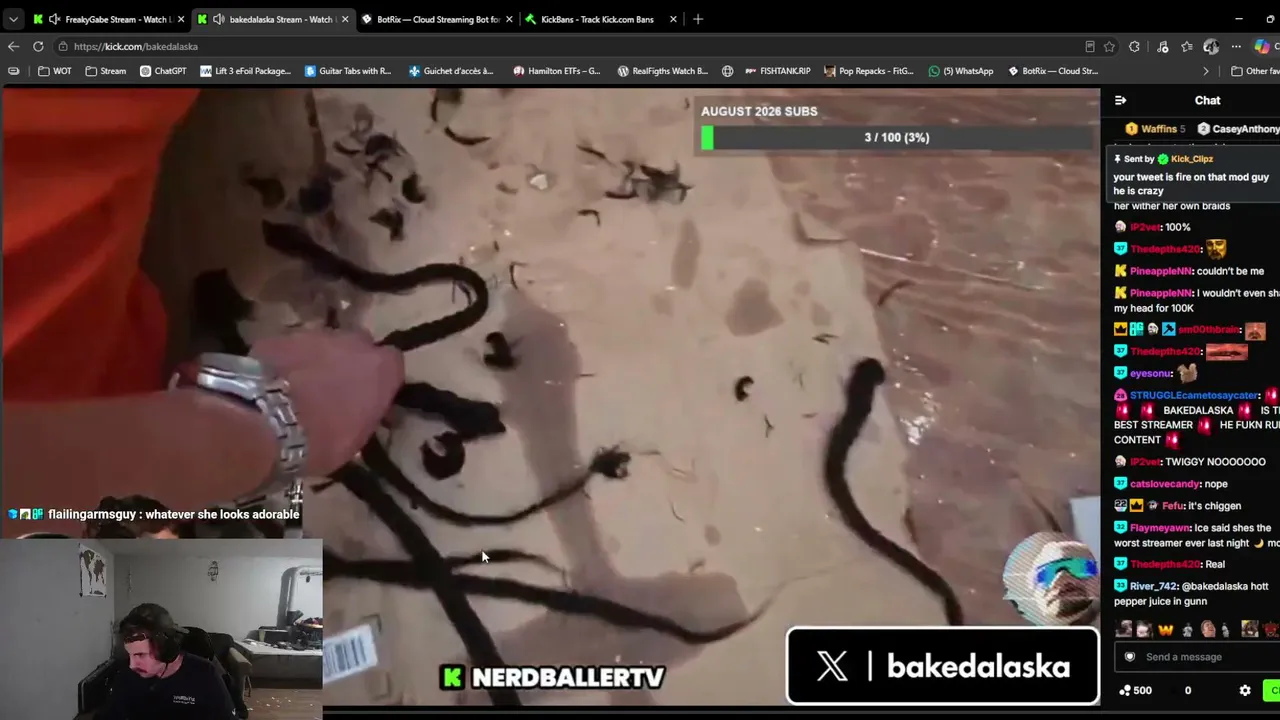Viewport: 1280px width, 720px height.
Task: Switch to the KickBans Track Kick.com Bans tab
Action: [x=602, y=19]
